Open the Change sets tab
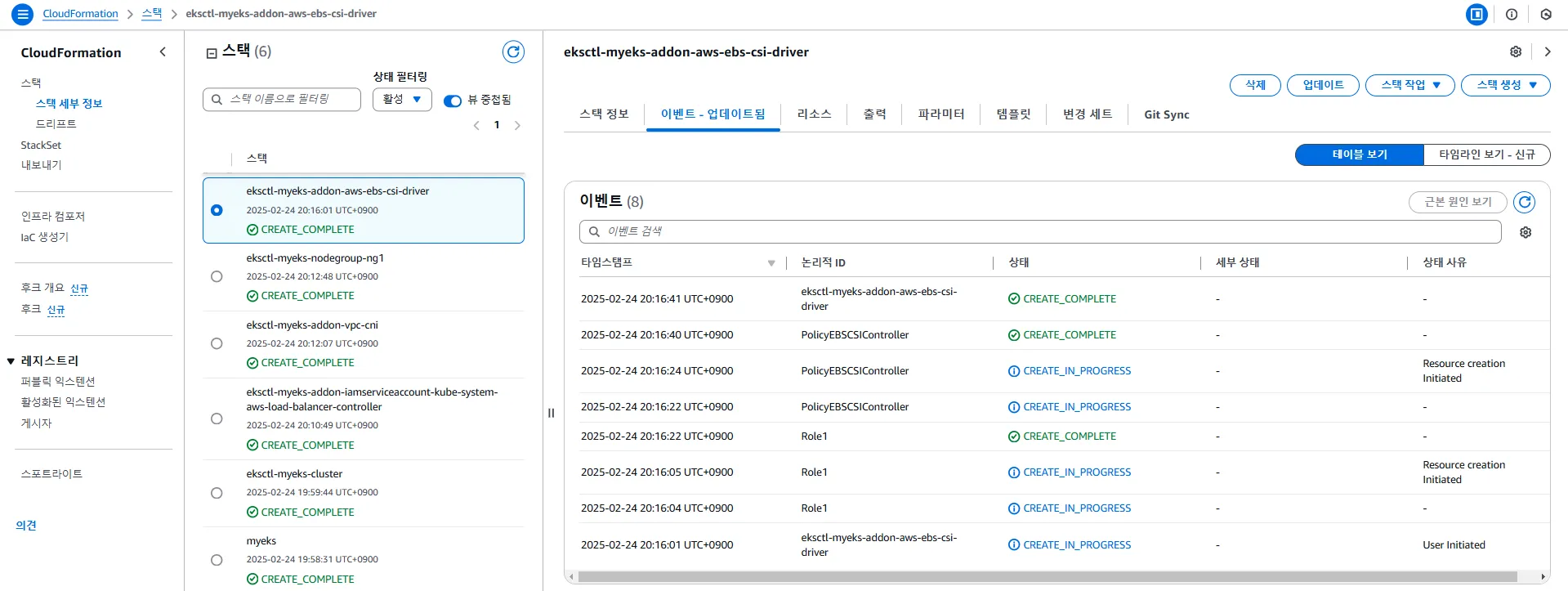 pos(1088,114)
